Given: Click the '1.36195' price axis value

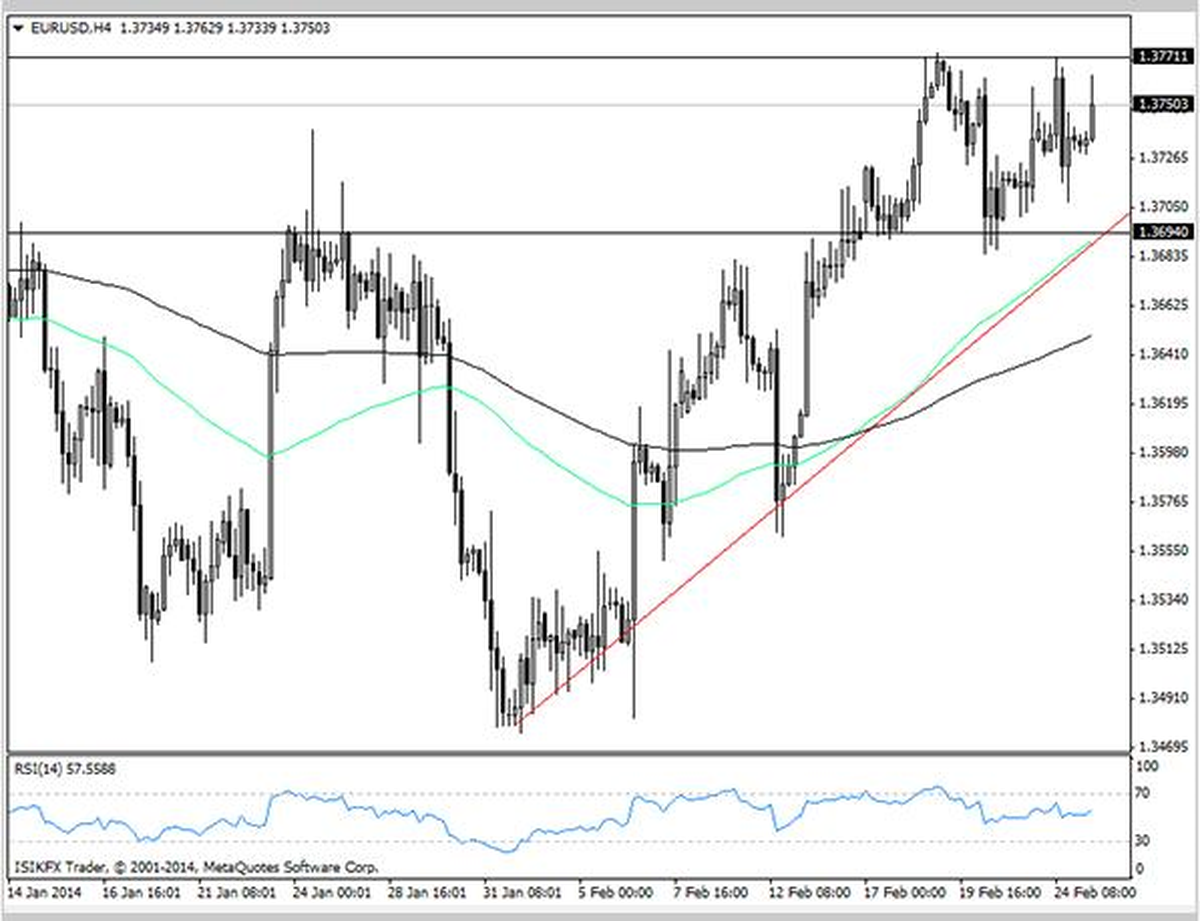Looking at the screenshot, I should (1164, 403).
